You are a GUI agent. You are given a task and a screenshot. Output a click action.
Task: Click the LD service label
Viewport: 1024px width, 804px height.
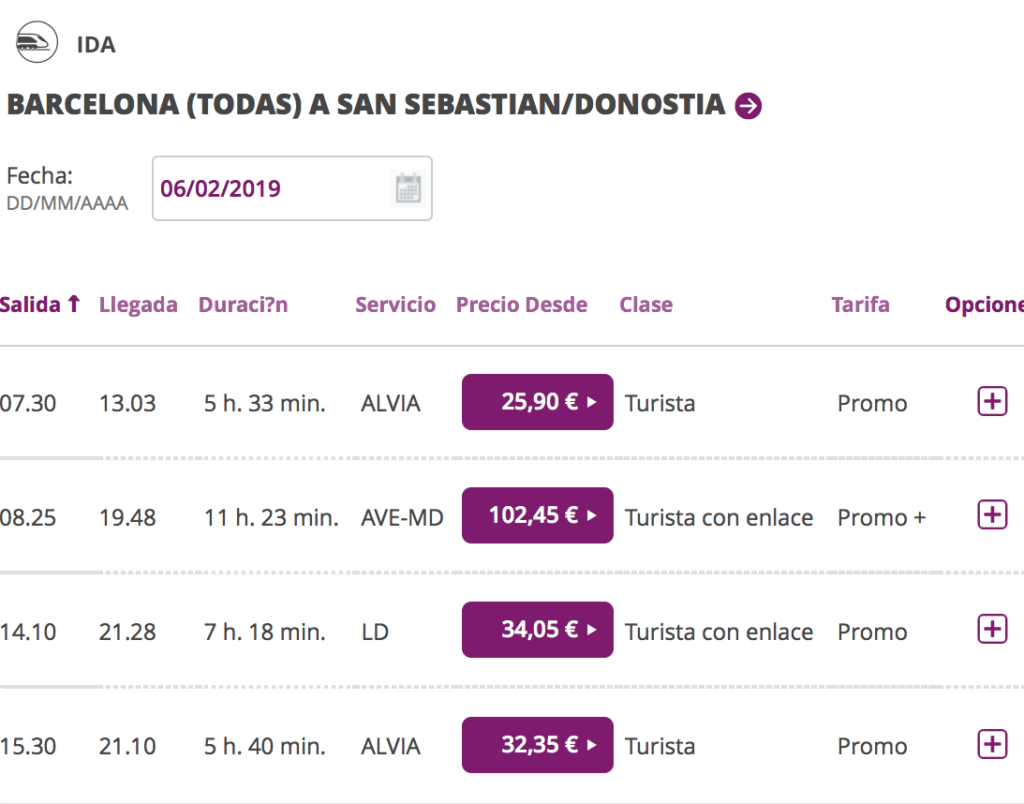click(x=375, y=632)
